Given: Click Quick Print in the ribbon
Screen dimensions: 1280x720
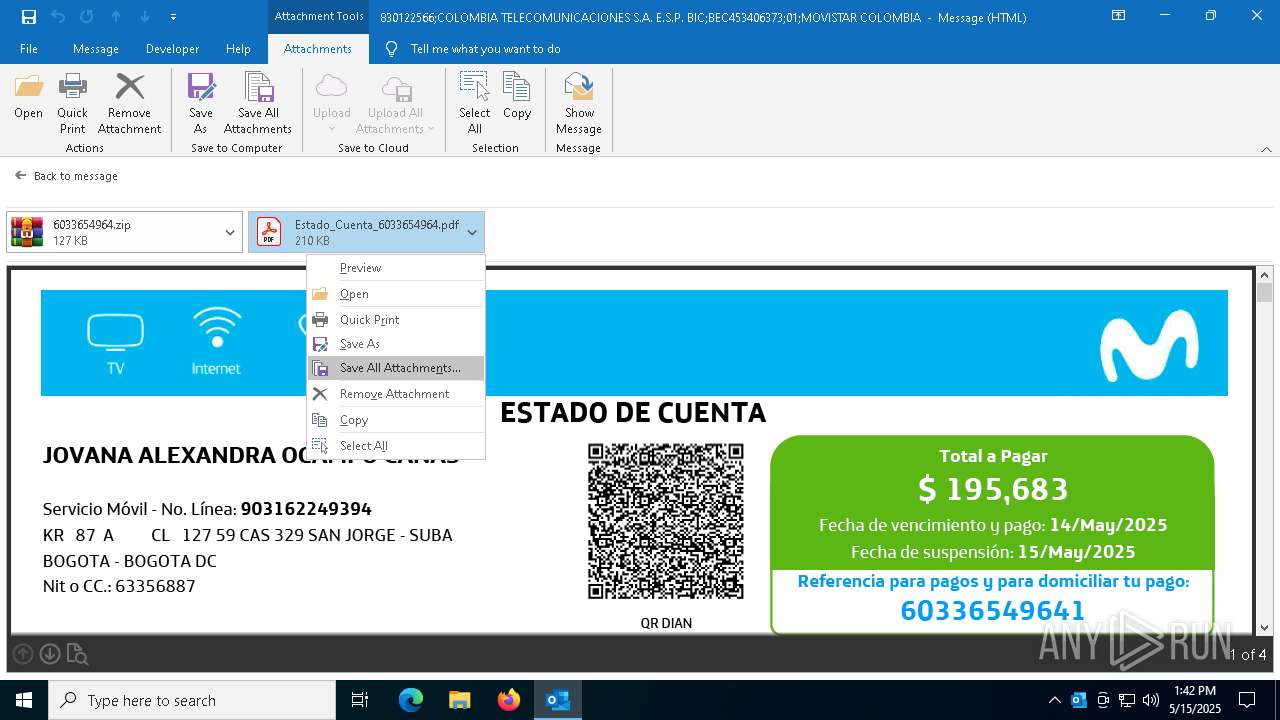Looking at the screenshot, I should coord(72,104).
